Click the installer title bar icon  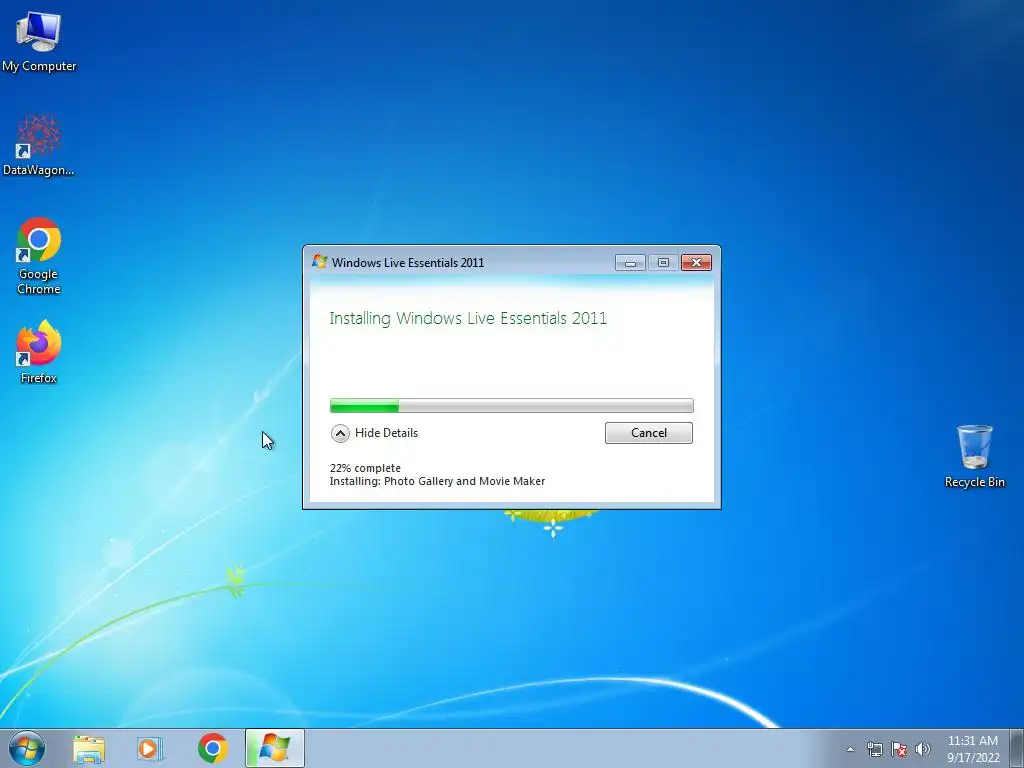coord(319,262)
